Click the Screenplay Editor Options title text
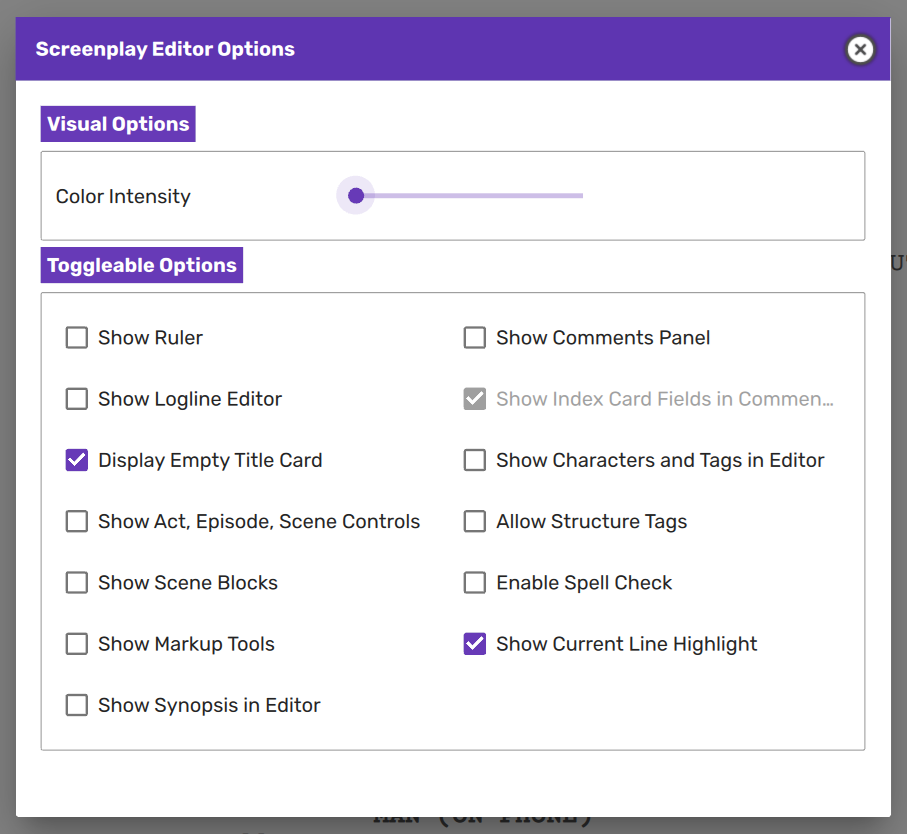Image resolution: width=907 pixels, height=834 pixels. coord(165,49)
